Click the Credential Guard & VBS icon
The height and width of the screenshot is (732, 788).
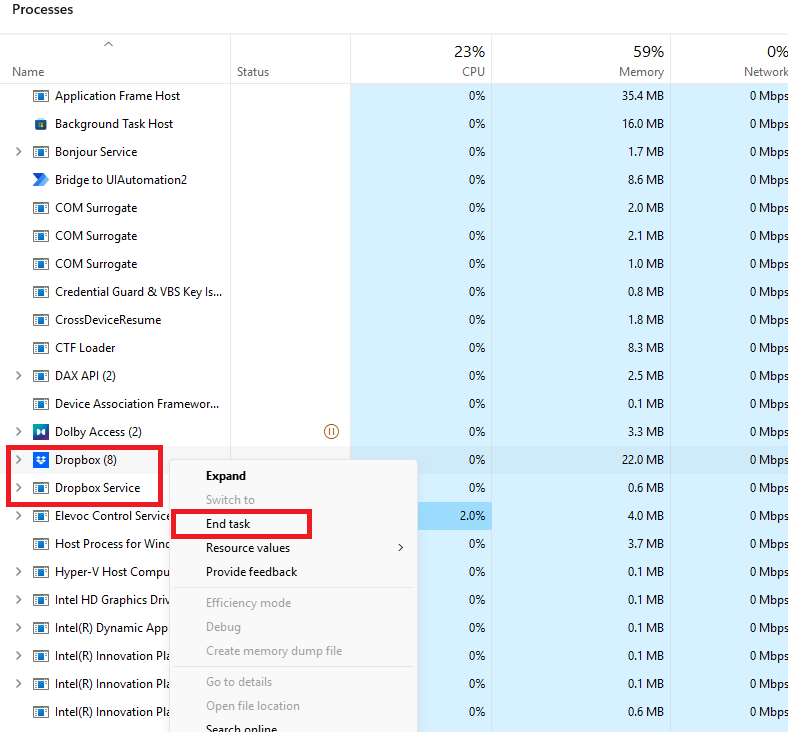pyautogui.click(x=41, y=292)
